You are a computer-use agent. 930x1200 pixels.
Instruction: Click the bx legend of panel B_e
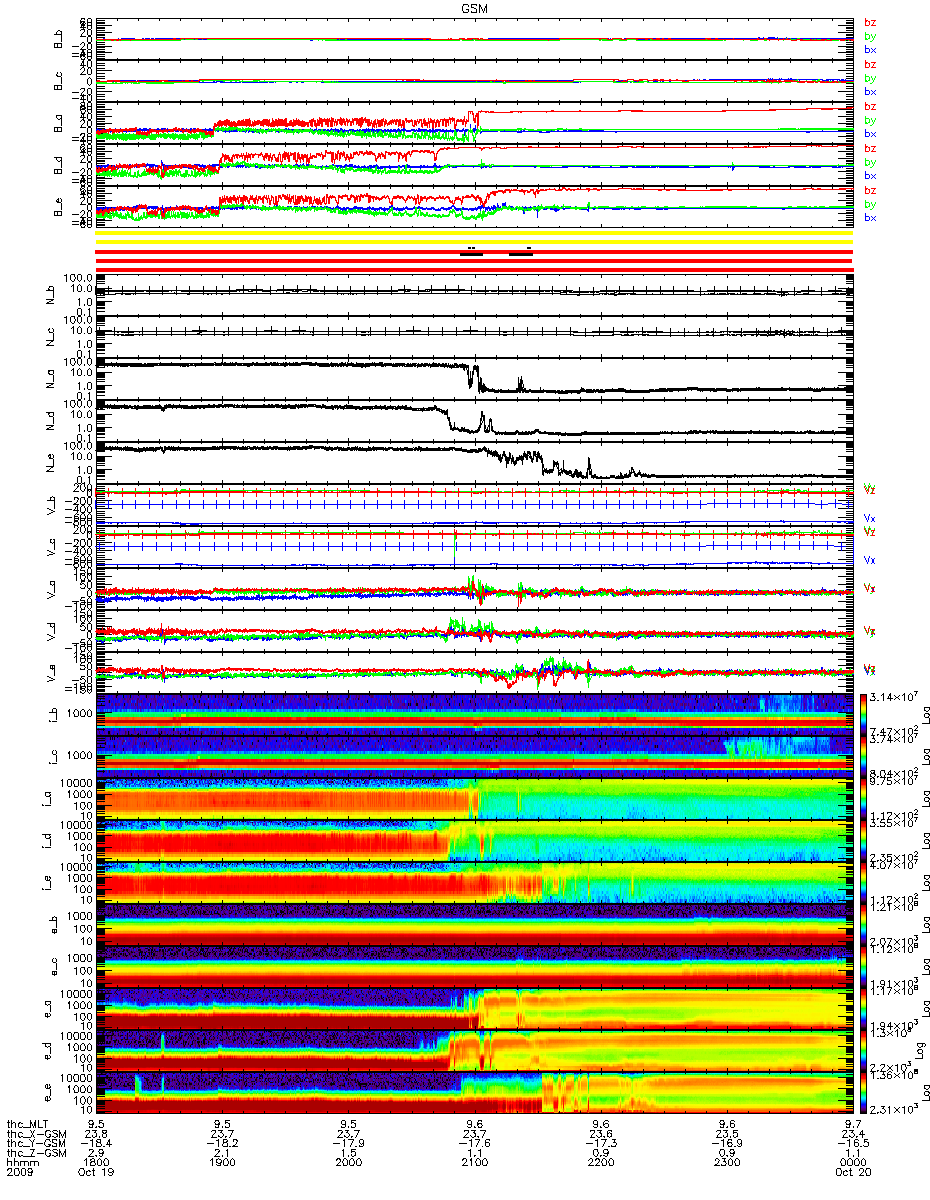870,217
